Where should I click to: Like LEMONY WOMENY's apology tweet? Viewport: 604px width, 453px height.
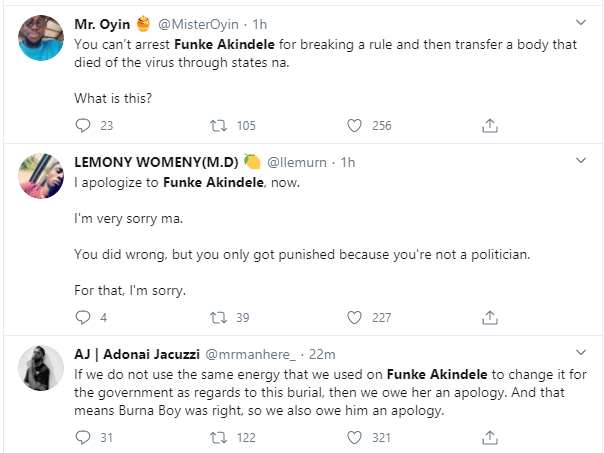coord(353,318)
